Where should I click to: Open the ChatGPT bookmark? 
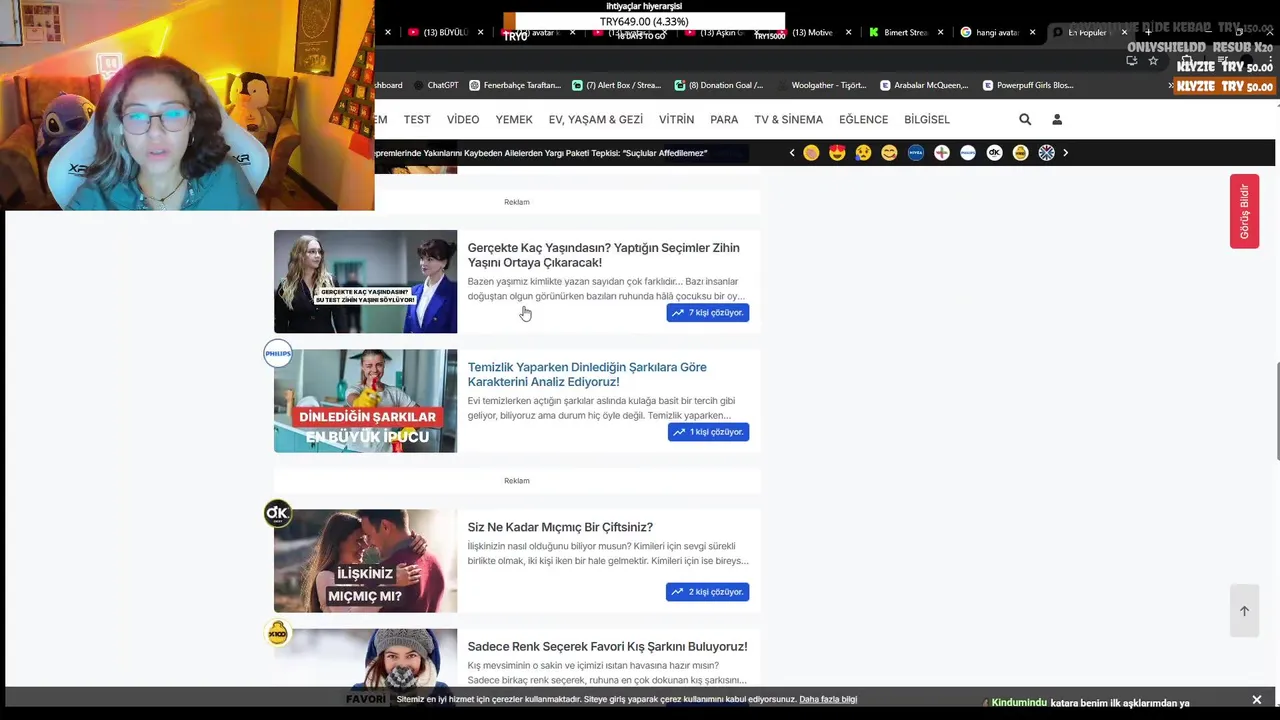click(x=436, y=85)
